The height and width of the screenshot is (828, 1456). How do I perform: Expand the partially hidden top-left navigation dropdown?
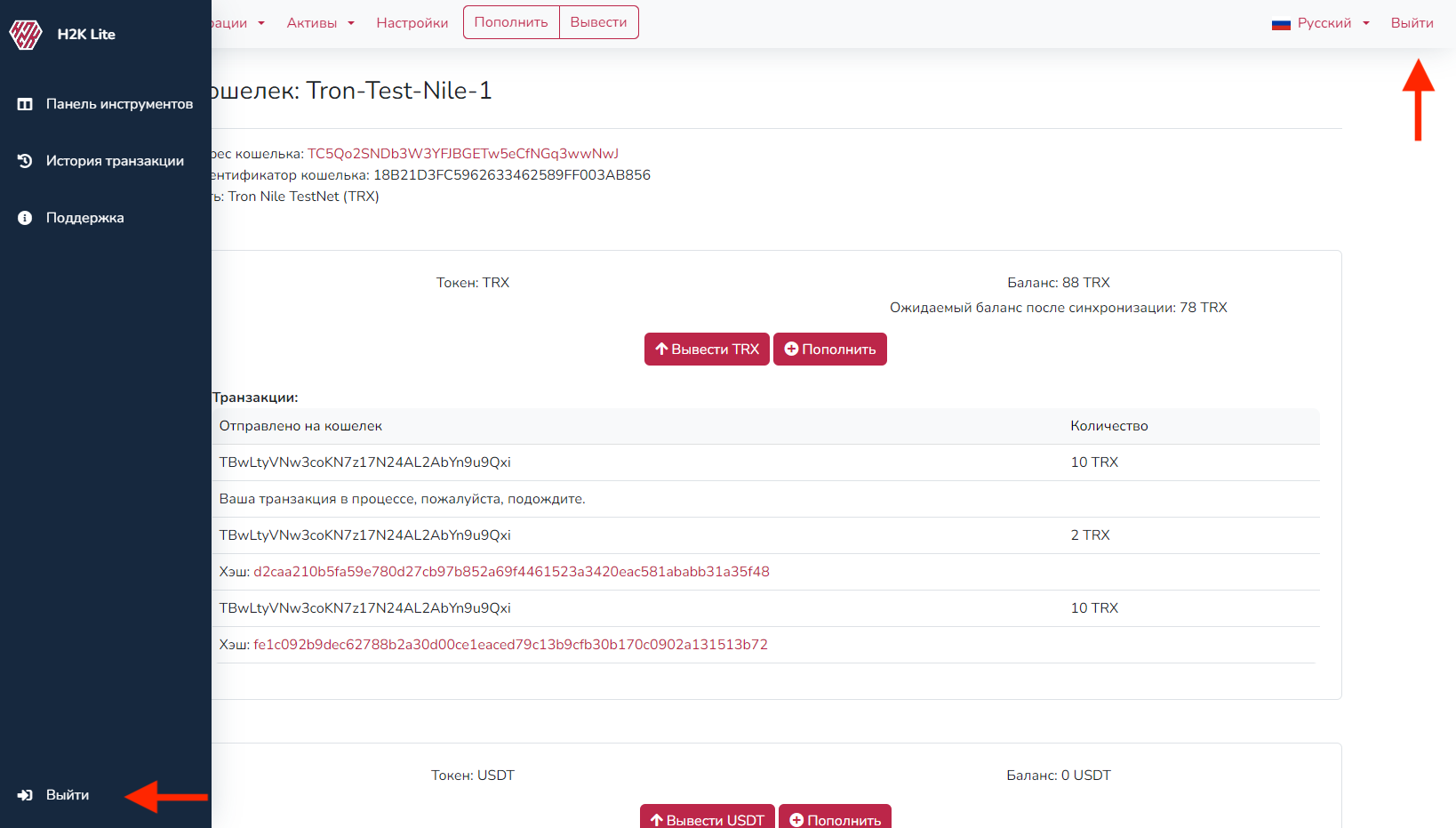point(237,23)
